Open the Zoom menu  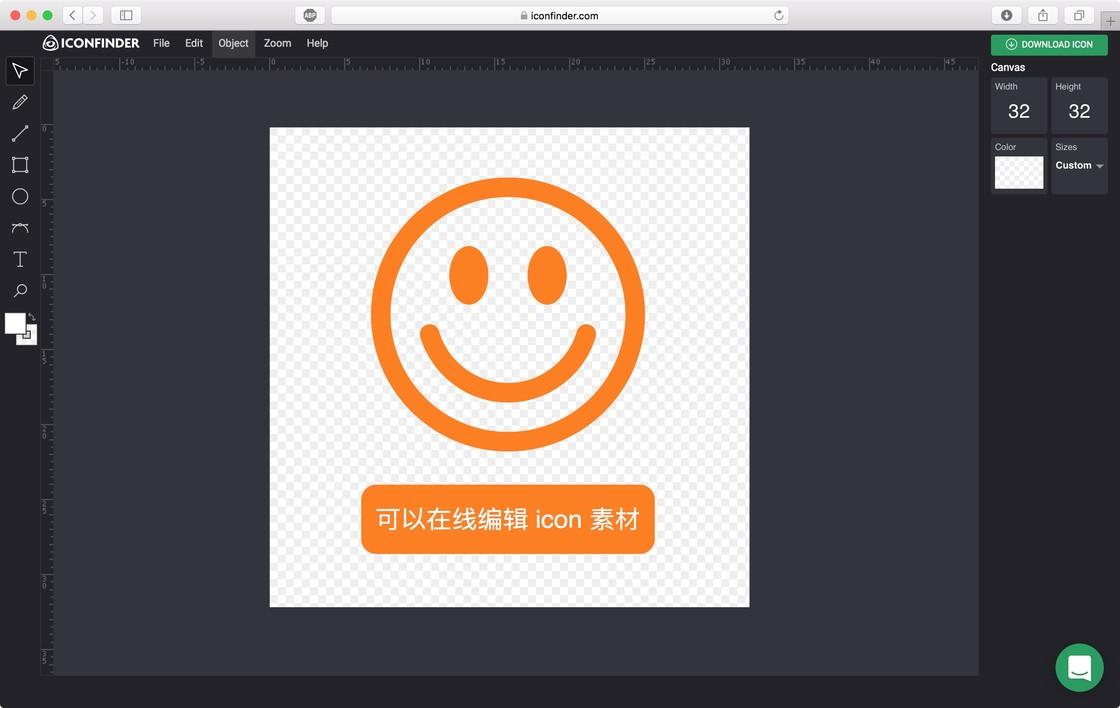click(x=277, y=44)
